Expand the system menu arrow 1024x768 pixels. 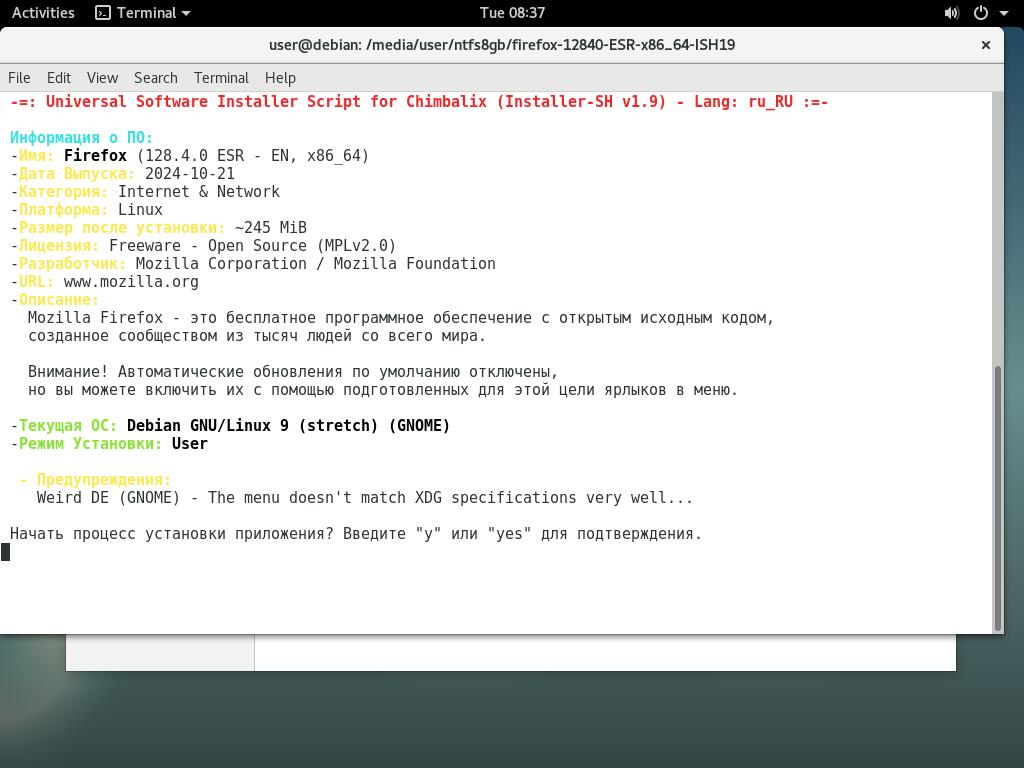tap(1004, 13)
